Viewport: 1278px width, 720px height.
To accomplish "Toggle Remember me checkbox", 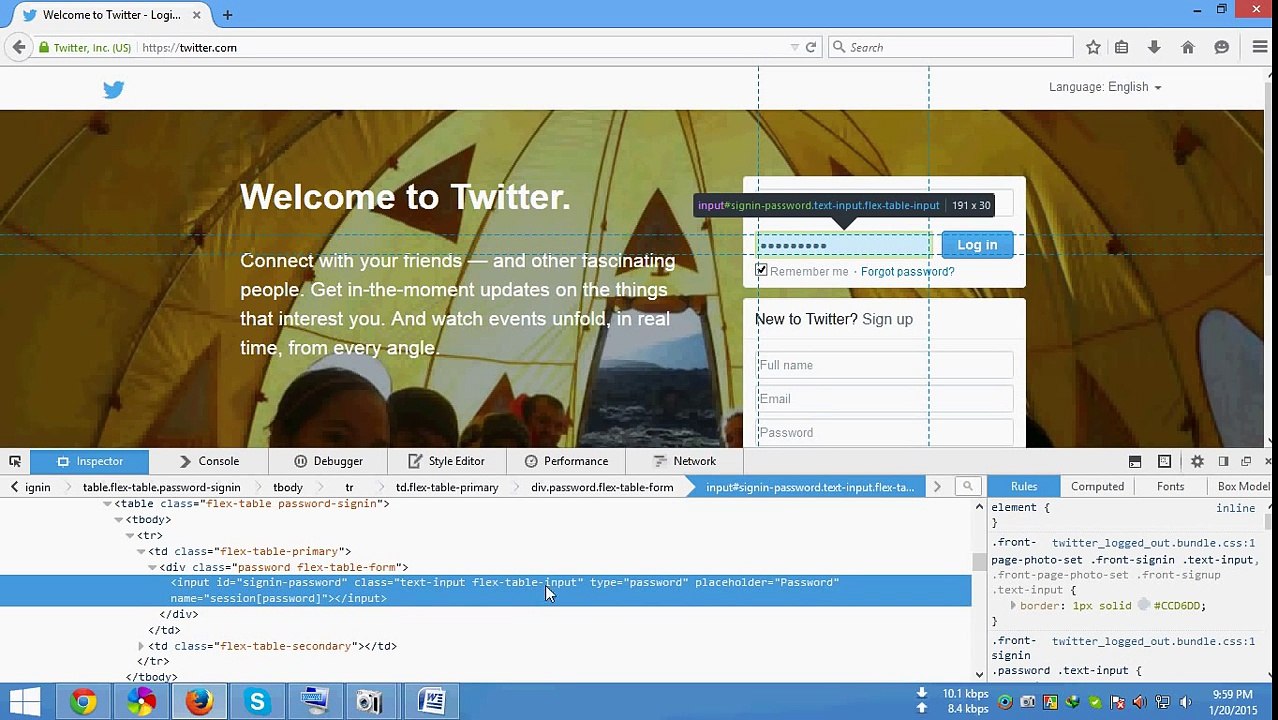I will [761, 271].
